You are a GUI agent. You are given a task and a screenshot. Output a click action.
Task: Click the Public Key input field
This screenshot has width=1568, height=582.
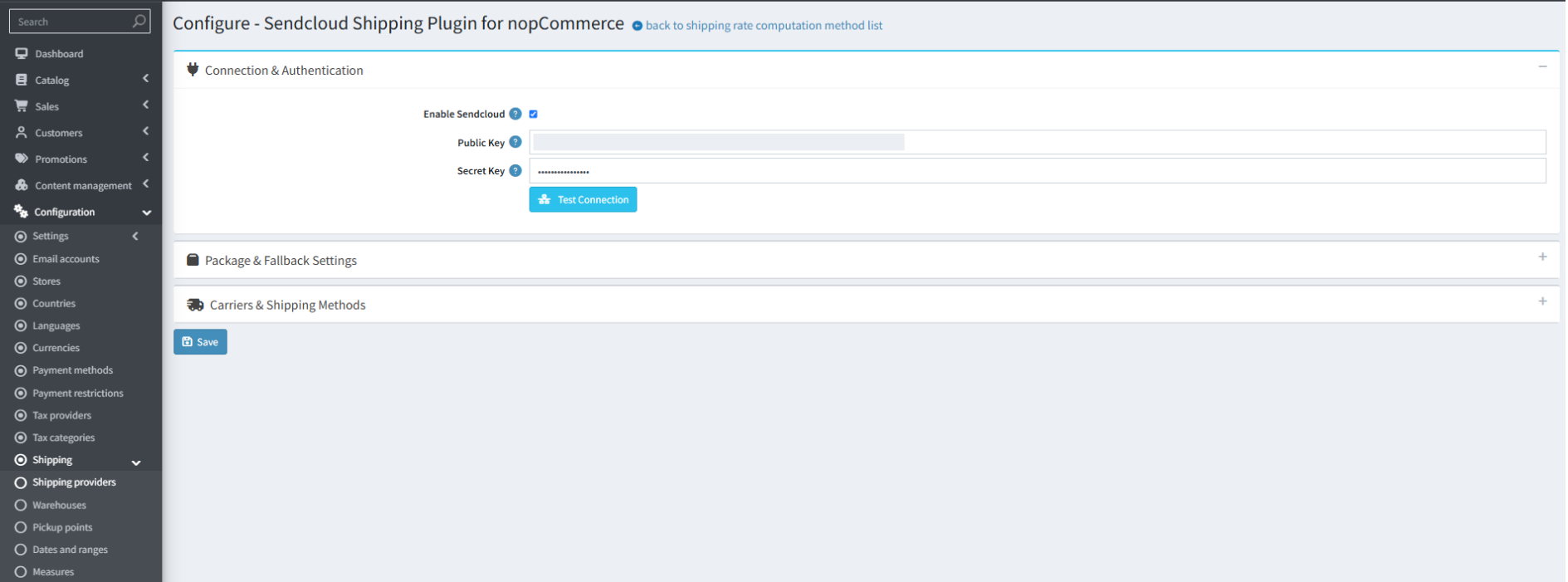(x=1038, y=142)
